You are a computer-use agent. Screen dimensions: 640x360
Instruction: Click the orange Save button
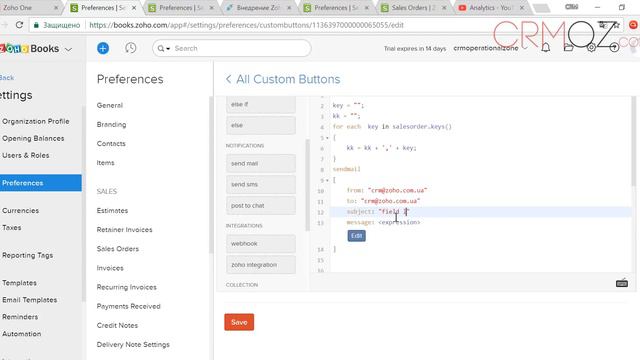(239, 322)
